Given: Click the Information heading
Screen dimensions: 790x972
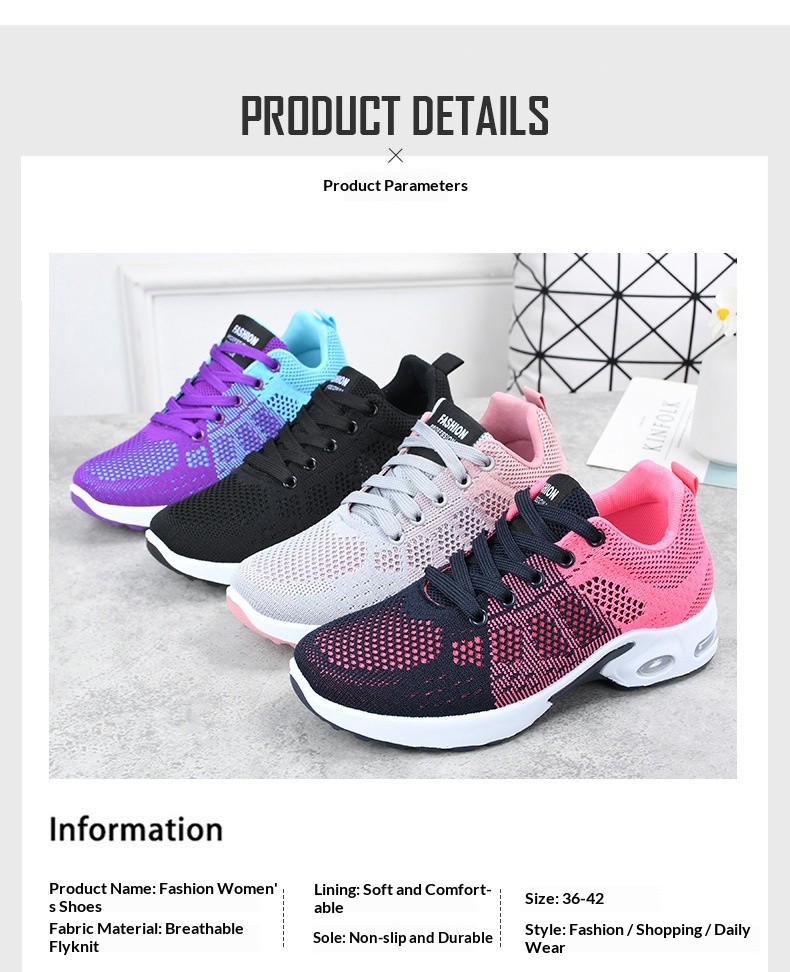Looking at the screenshot, I should coord(136,829).
